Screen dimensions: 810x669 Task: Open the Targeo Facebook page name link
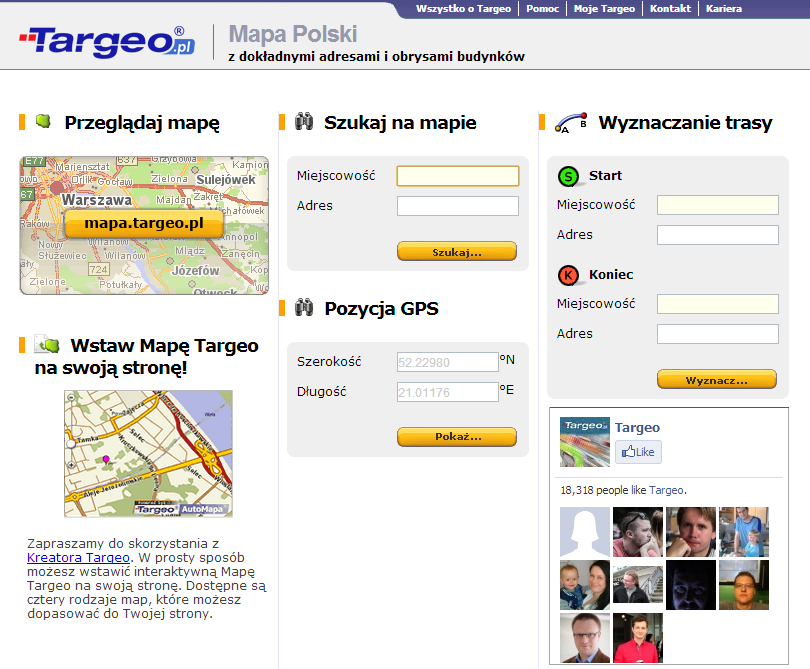[x=637, y=427]
